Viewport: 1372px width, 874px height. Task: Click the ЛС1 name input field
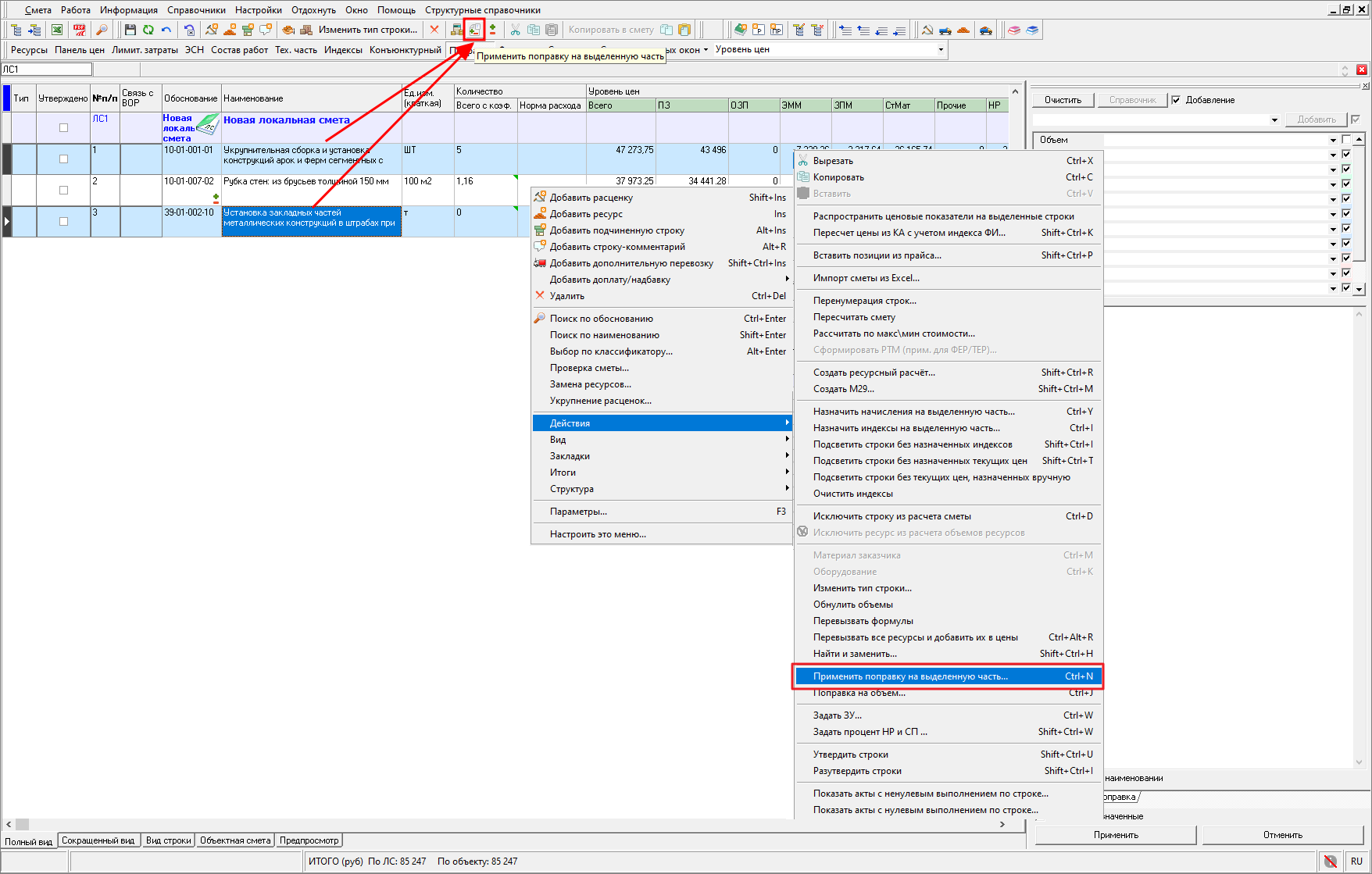47,70
